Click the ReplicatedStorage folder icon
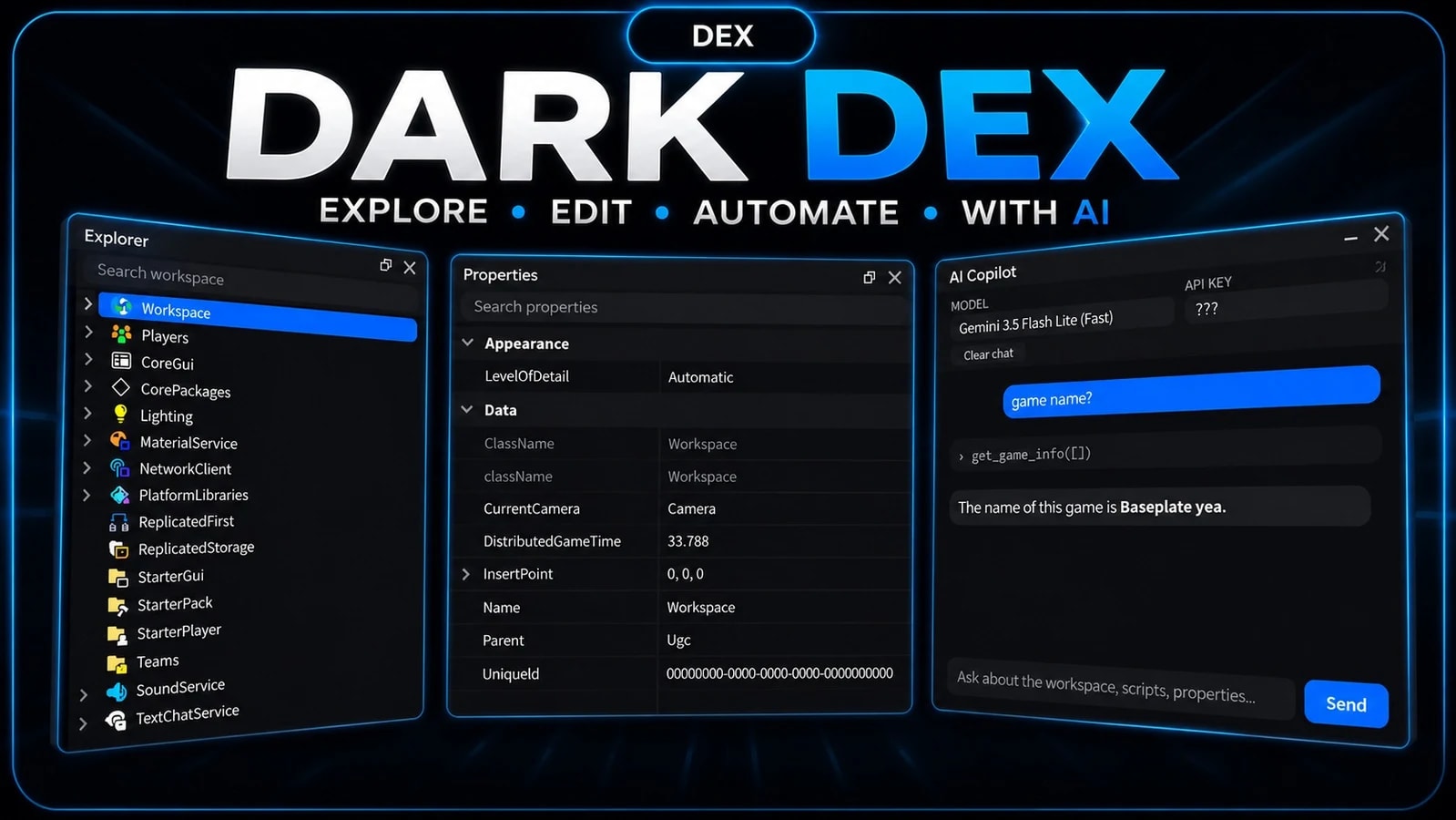The height and width of the screenshot is (820, 1456). click(x=118, y=549)
